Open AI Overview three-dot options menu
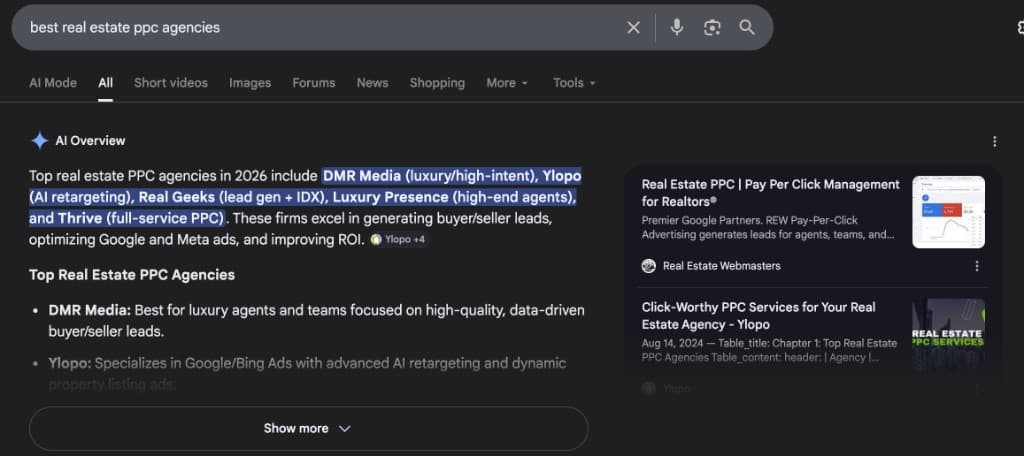 (994, 141)
